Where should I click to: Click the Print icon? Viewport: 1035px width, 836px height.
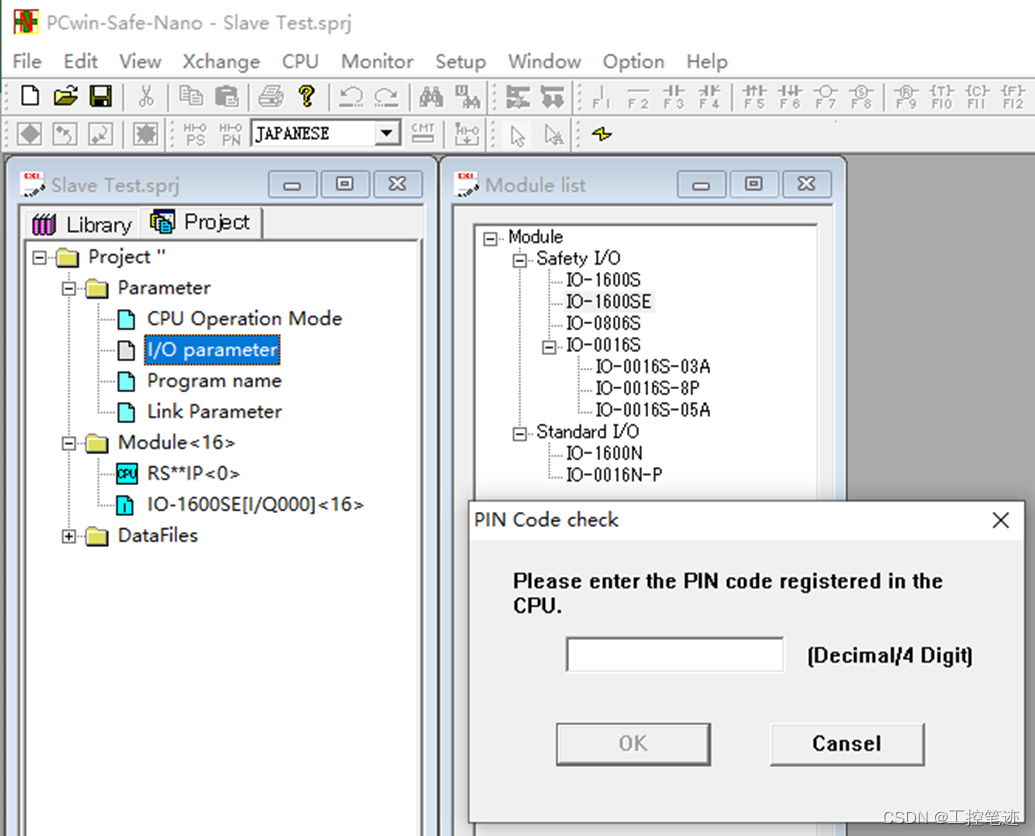tap(271, 96)
